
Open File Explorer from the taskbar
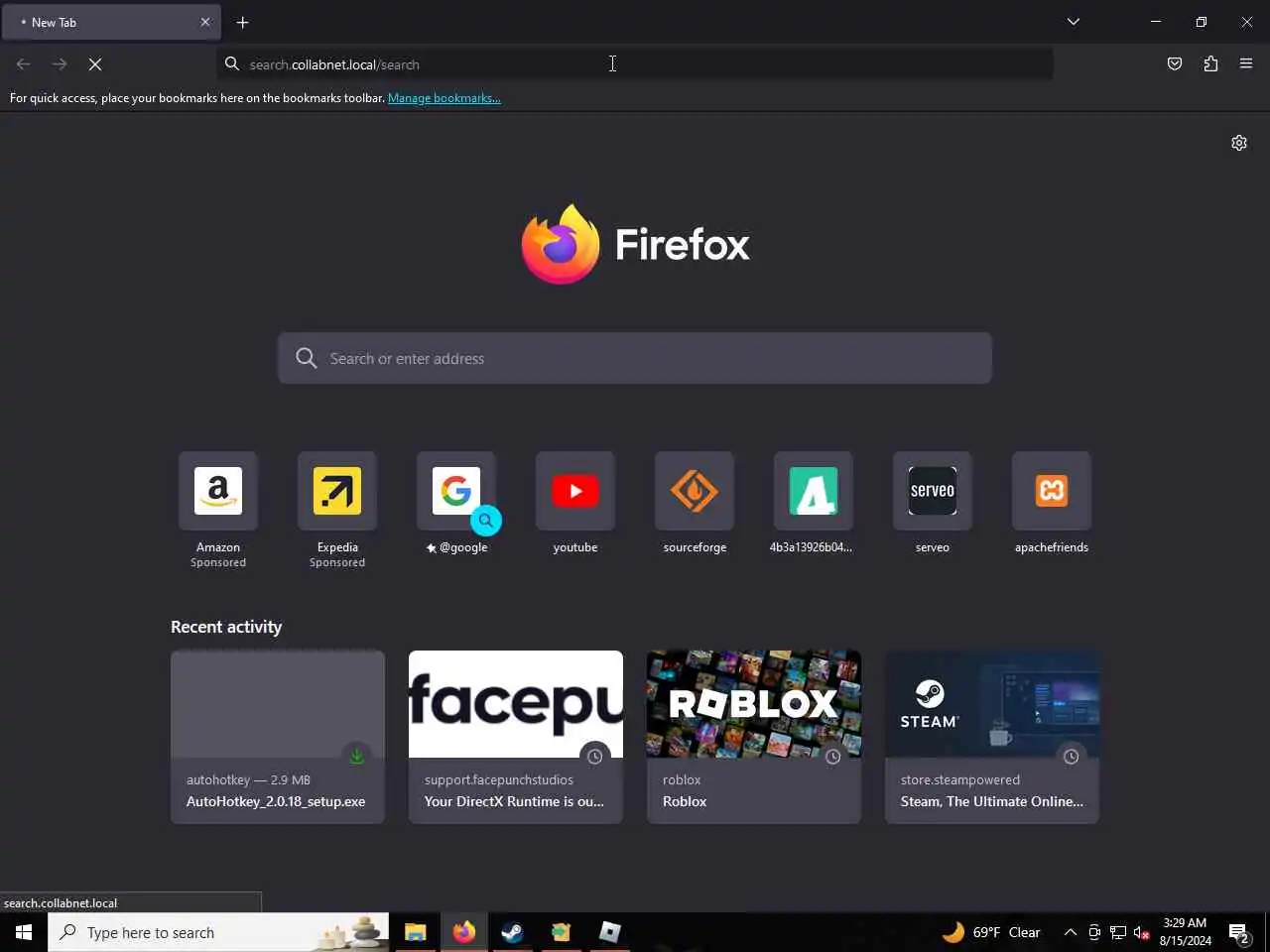[x=416, y=932]
